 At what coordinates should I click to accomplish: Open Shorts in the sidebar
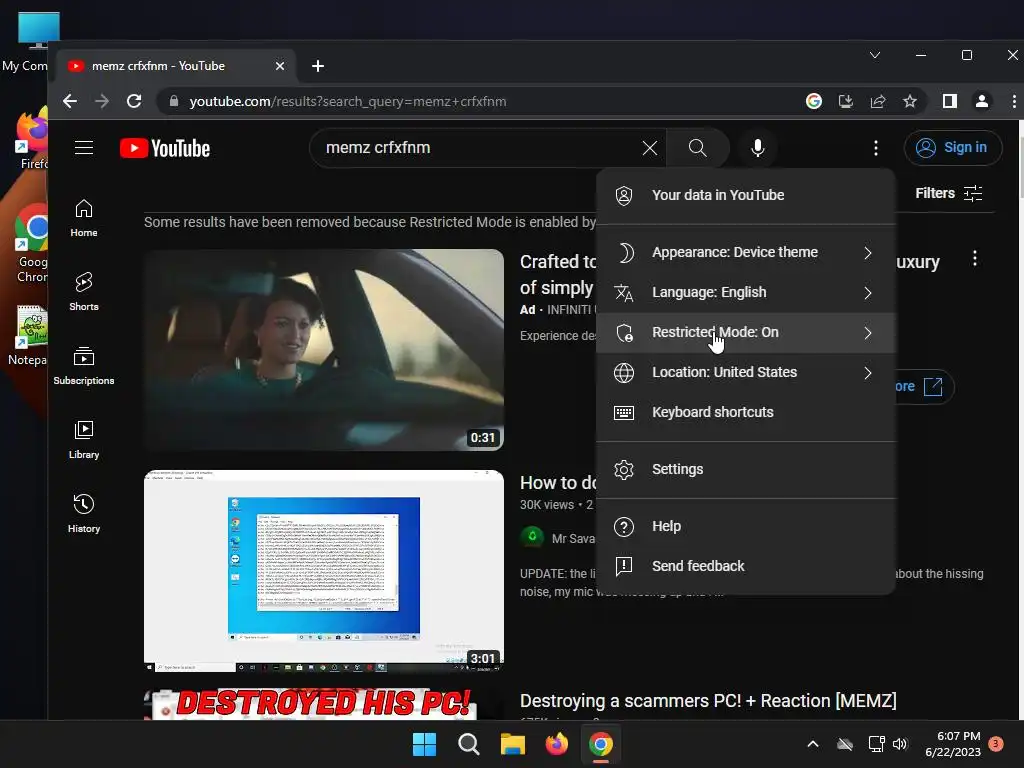pyautogui.click(x=84, y=292)
